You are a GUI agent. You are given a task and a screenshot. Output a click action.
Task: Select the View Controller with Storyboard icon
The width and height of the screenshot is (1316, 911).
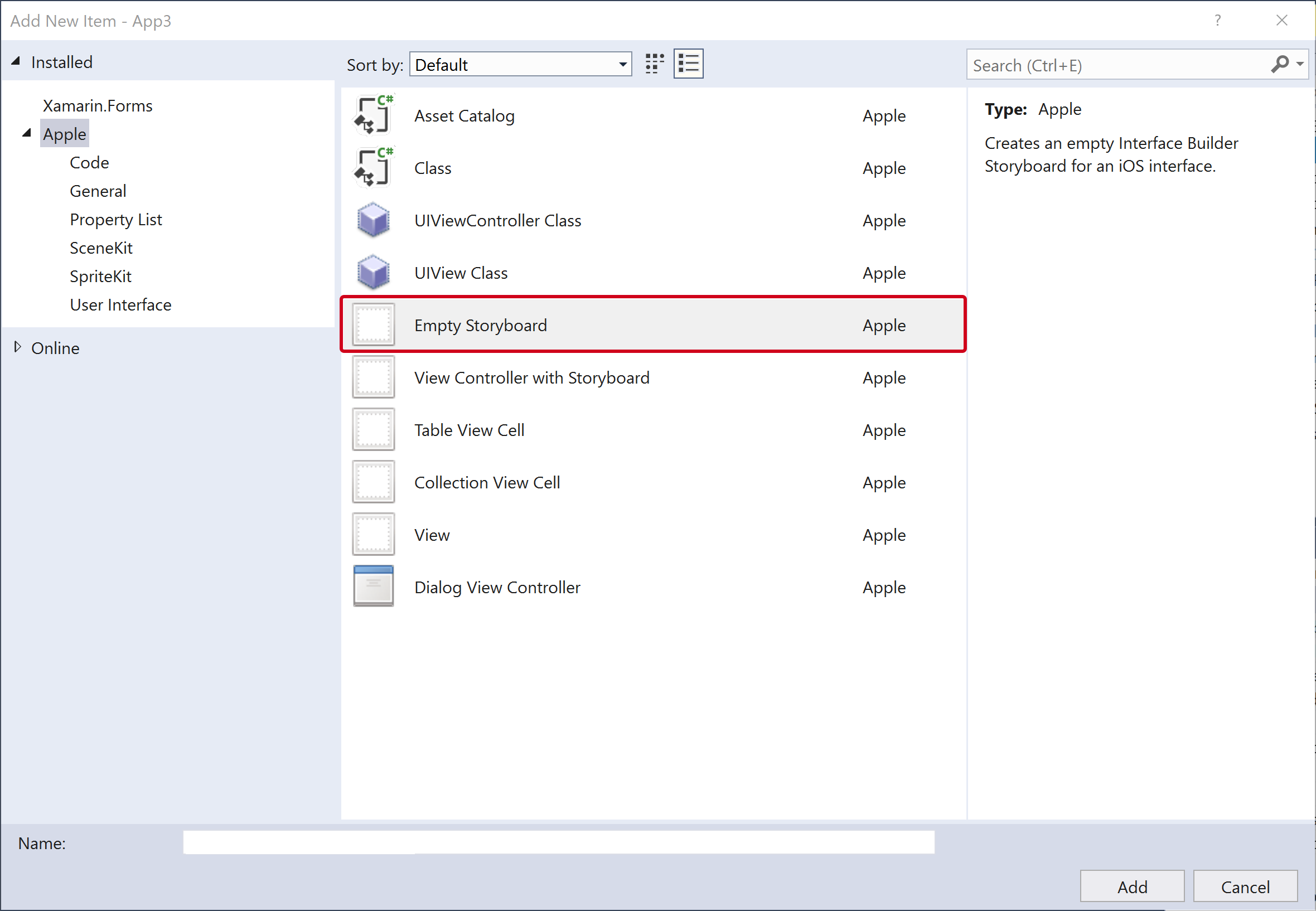[x=375, y=378]
